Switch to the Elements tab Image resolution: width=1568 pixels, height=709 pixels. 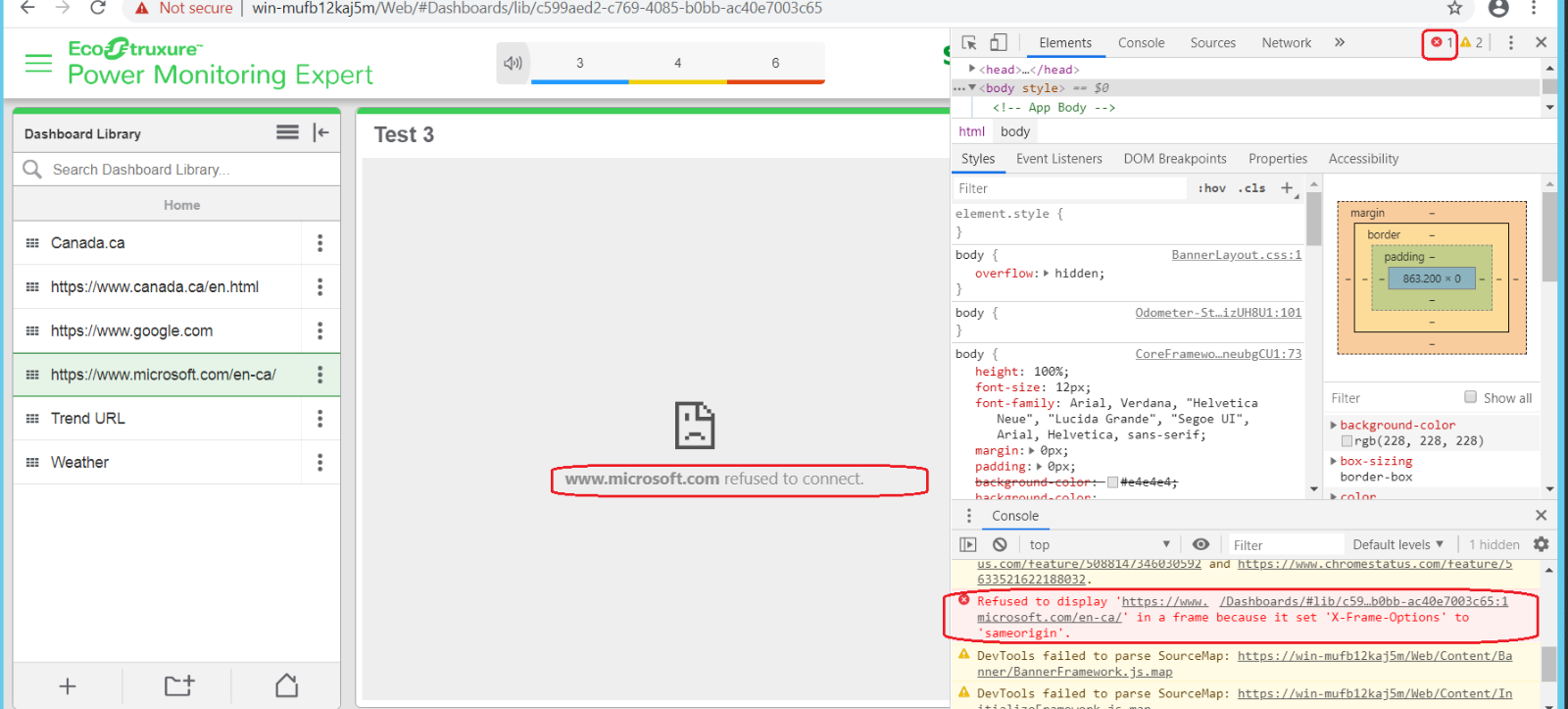[x=1065, y=43]
